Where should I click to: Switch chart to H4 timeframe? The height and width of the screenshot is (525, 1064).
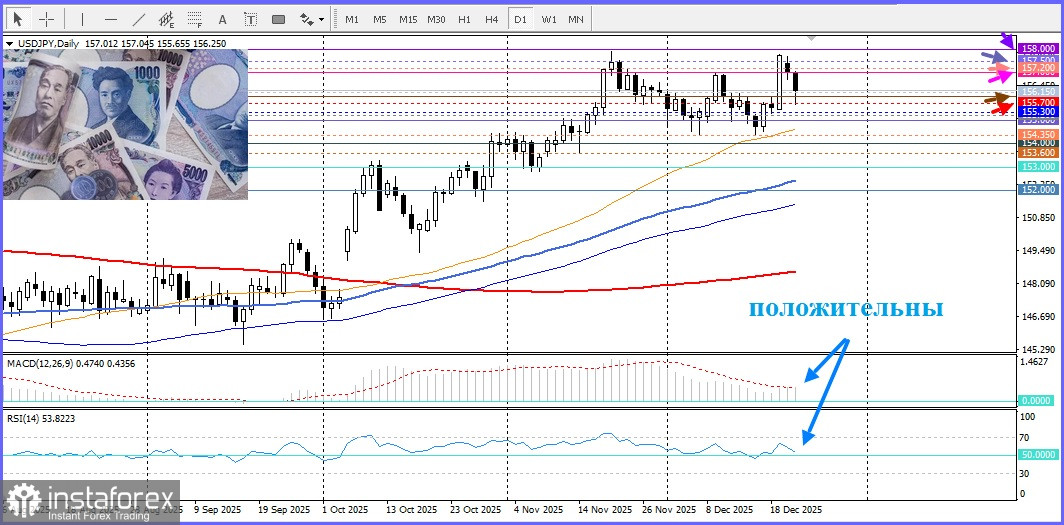[x=491, y=19]
